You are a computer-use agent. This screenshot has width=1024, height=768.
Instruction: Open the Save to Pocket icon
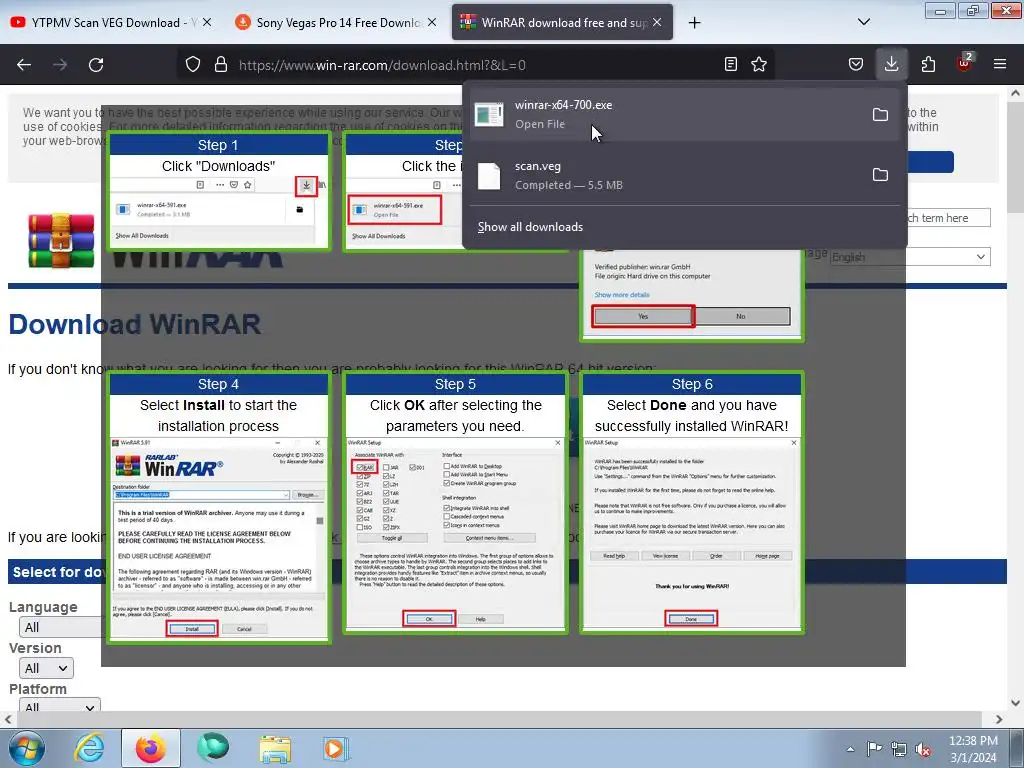[x=856, y=64]
